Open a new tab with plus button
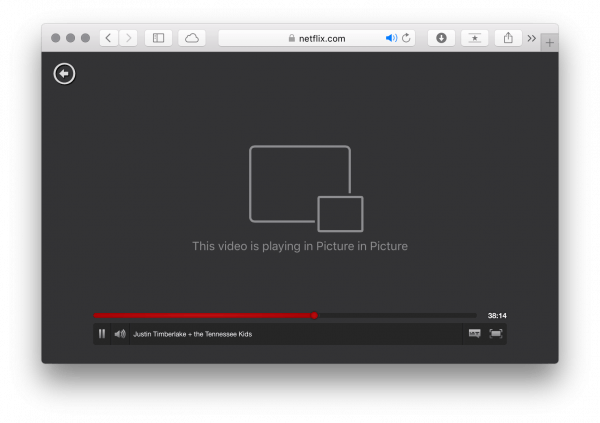This screenshot has width=600, height=423. (x=549, y=42)
